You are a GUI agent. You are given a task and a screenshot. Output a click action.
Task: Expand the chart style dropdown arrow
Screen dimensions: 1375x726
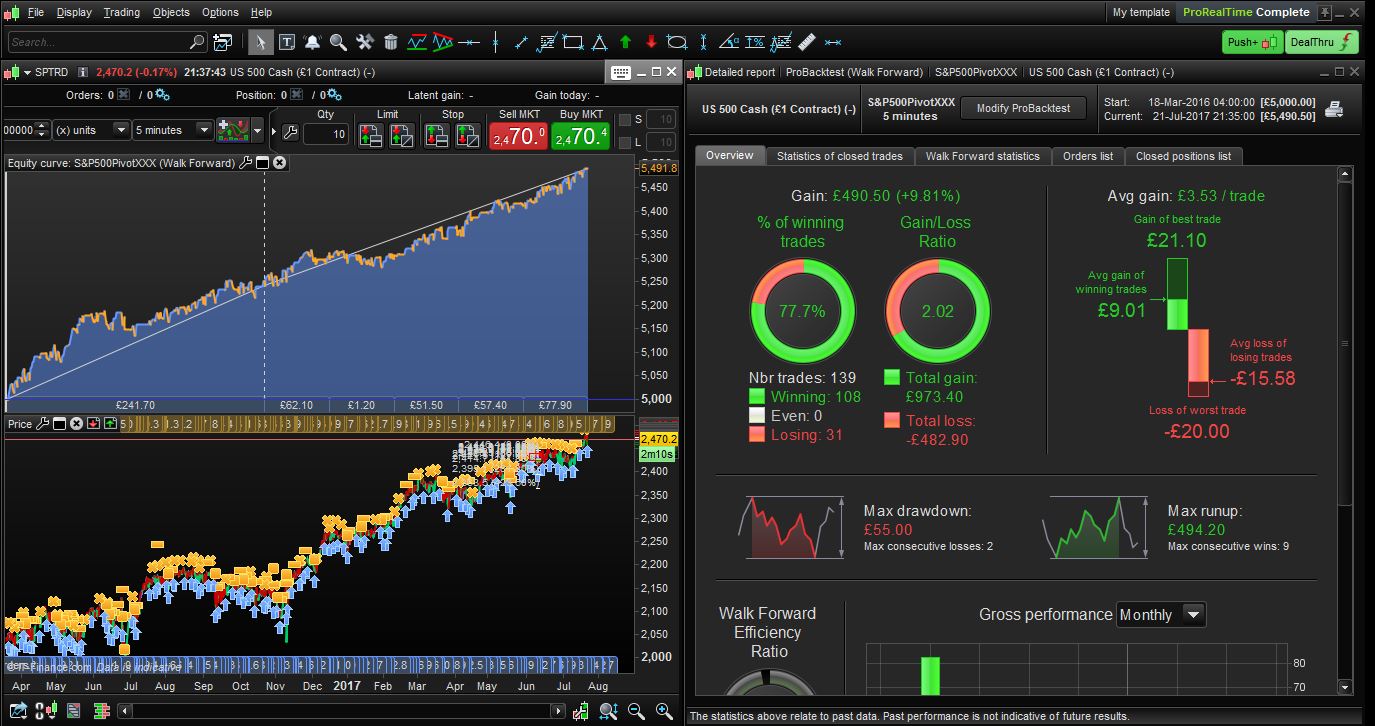tap(259, 131)
